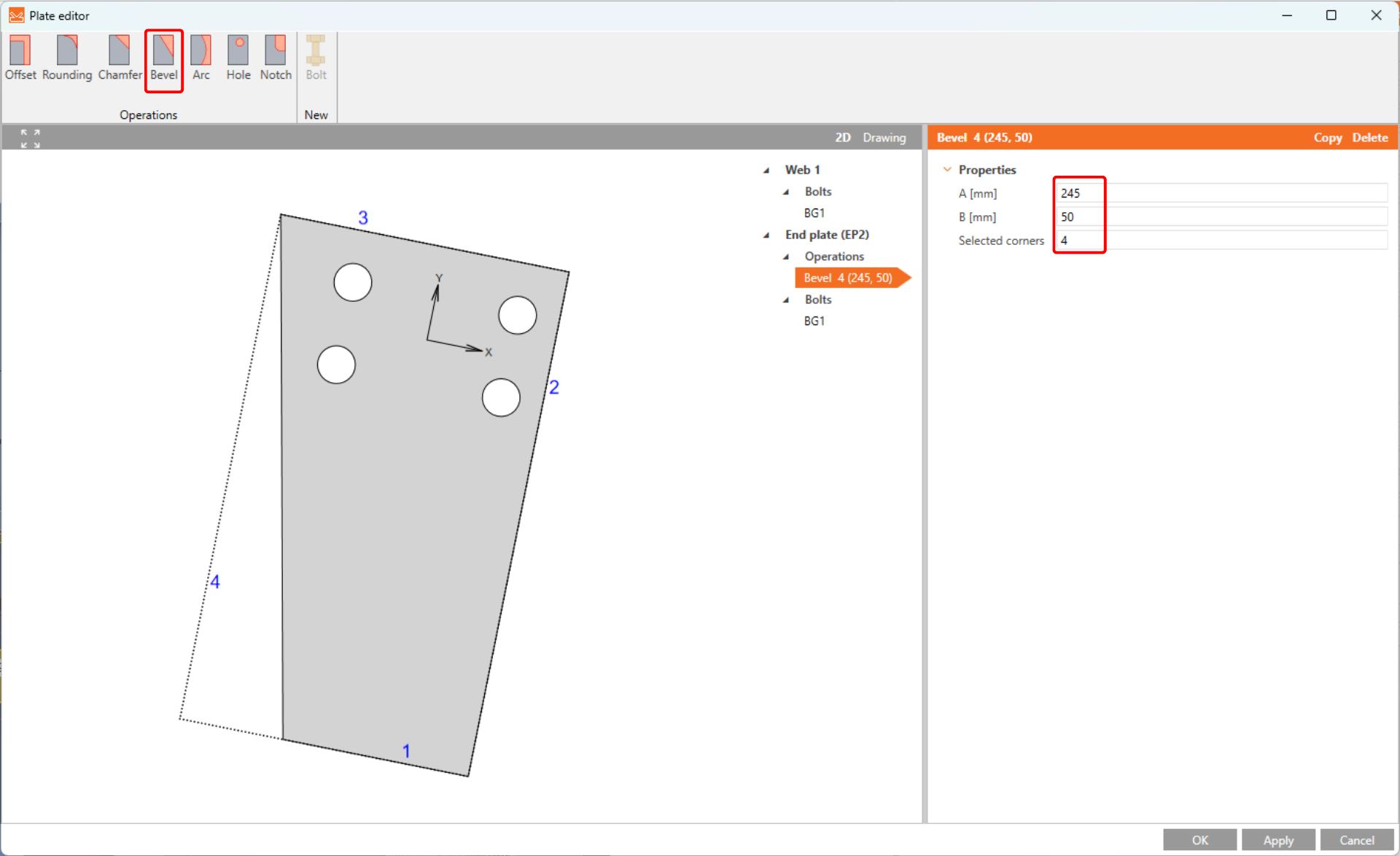Viewport: 1400px width, 856px height.
Task: Switch to the 2D view tab
Action: (x=842, y=138)
